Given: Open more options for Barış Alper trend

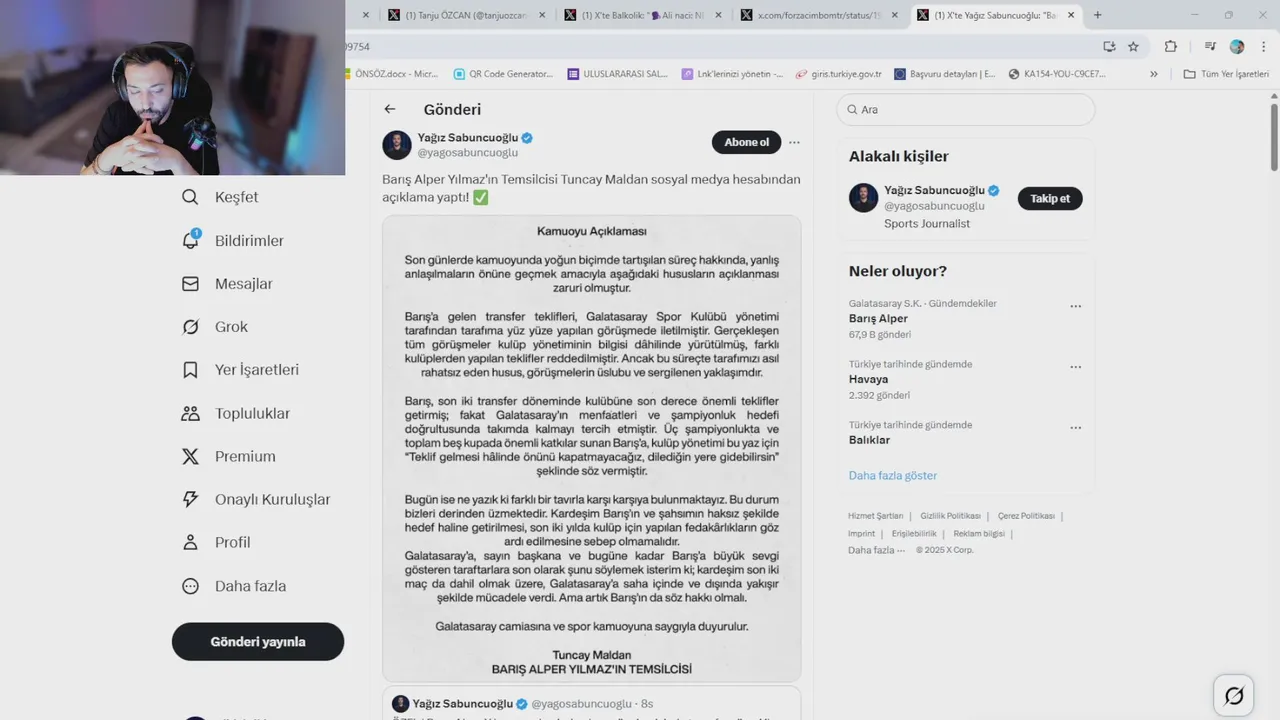Looking at the screenshot, I should [x=1076, y=306].
